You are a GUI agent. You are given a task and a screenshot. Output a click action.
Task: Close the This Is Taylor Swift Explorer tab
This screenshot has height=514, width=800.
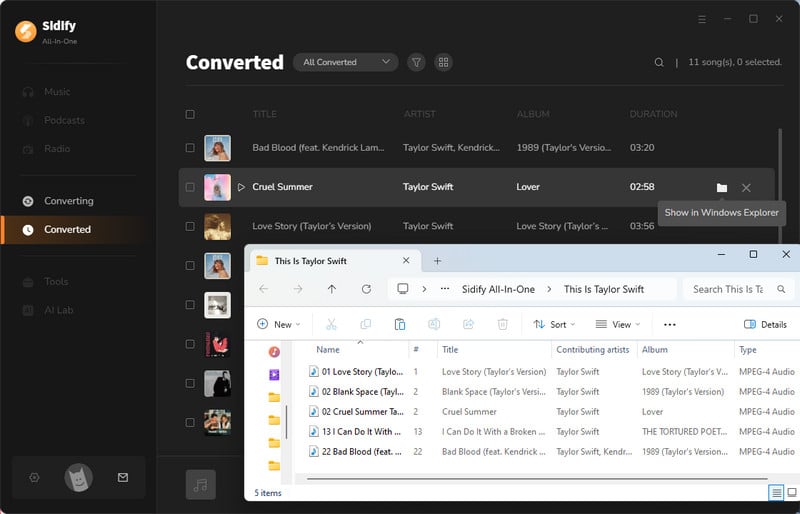click(406, 260)
